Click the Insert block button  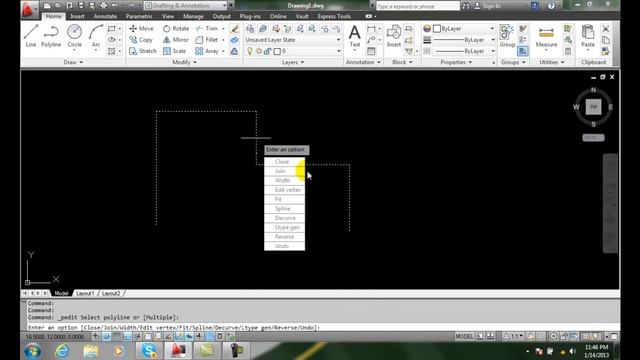coord(393,36)
